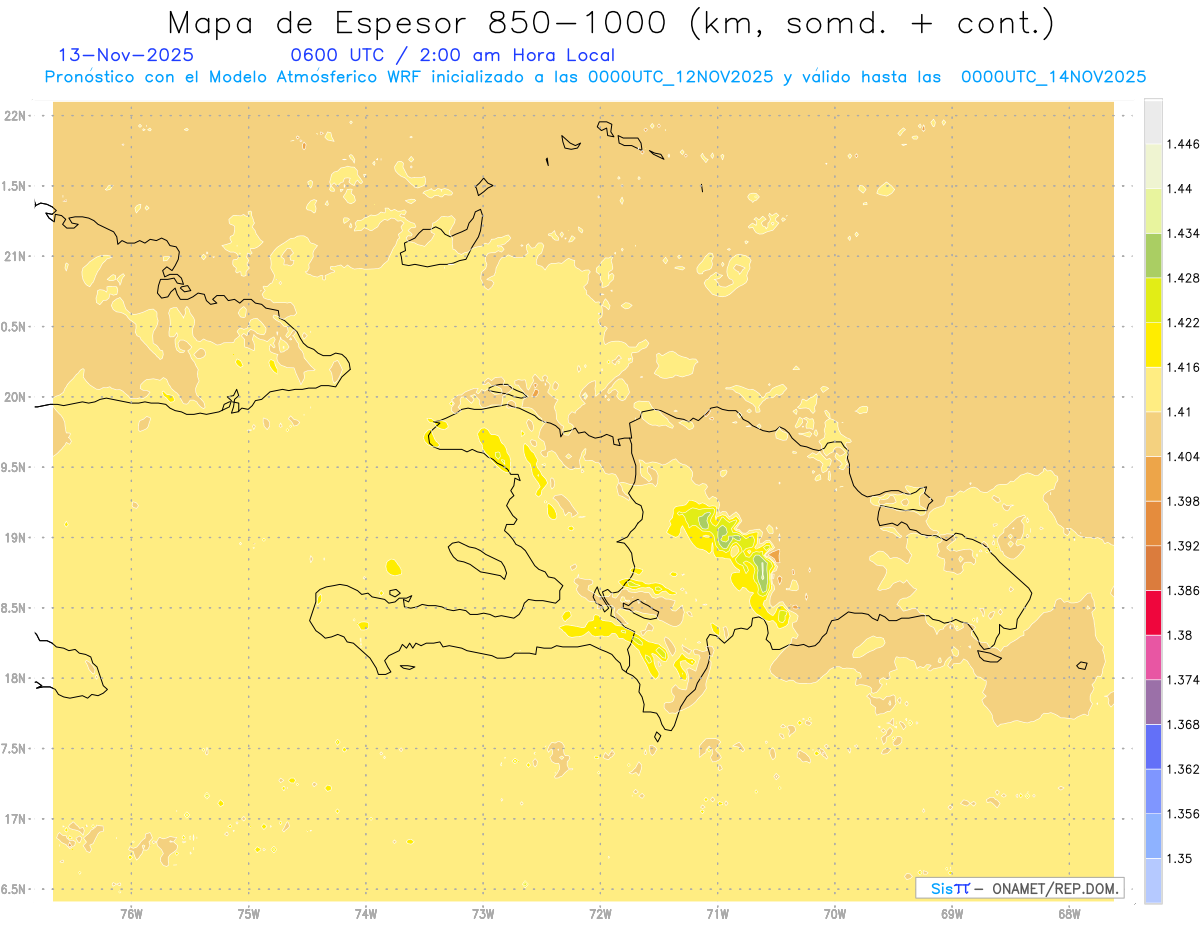Viewport: 1200px width, 927px height.
Task: Click the '1.392' colorbar value
Action: pyautogui.click(x=1183, y=546)
